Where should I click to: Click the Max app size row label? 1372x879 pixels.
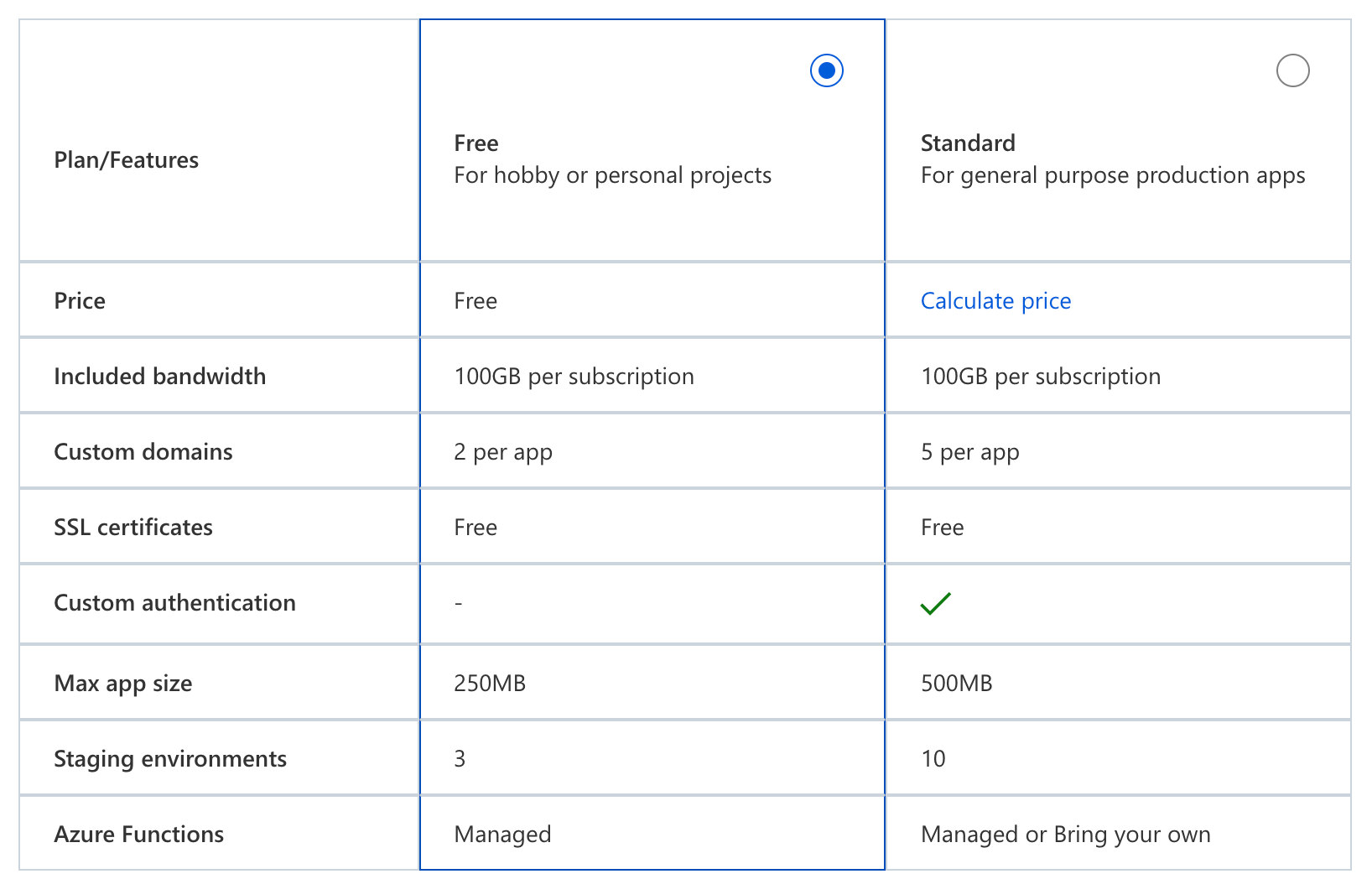(122, 683)
